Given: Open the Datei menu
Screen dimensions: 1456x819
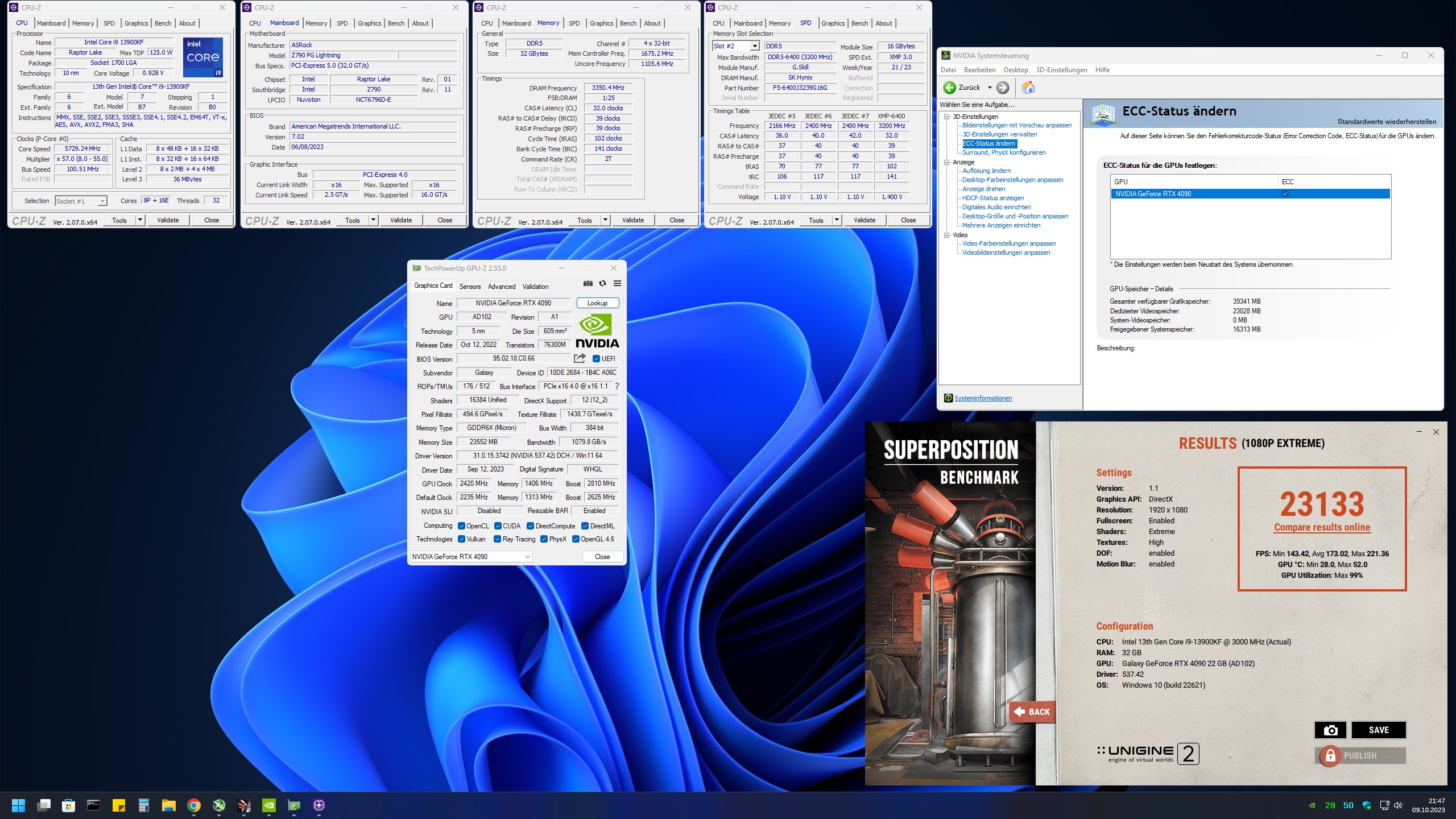Looking at the screenshot, I should pyautogui.click(x=948, y=70).
